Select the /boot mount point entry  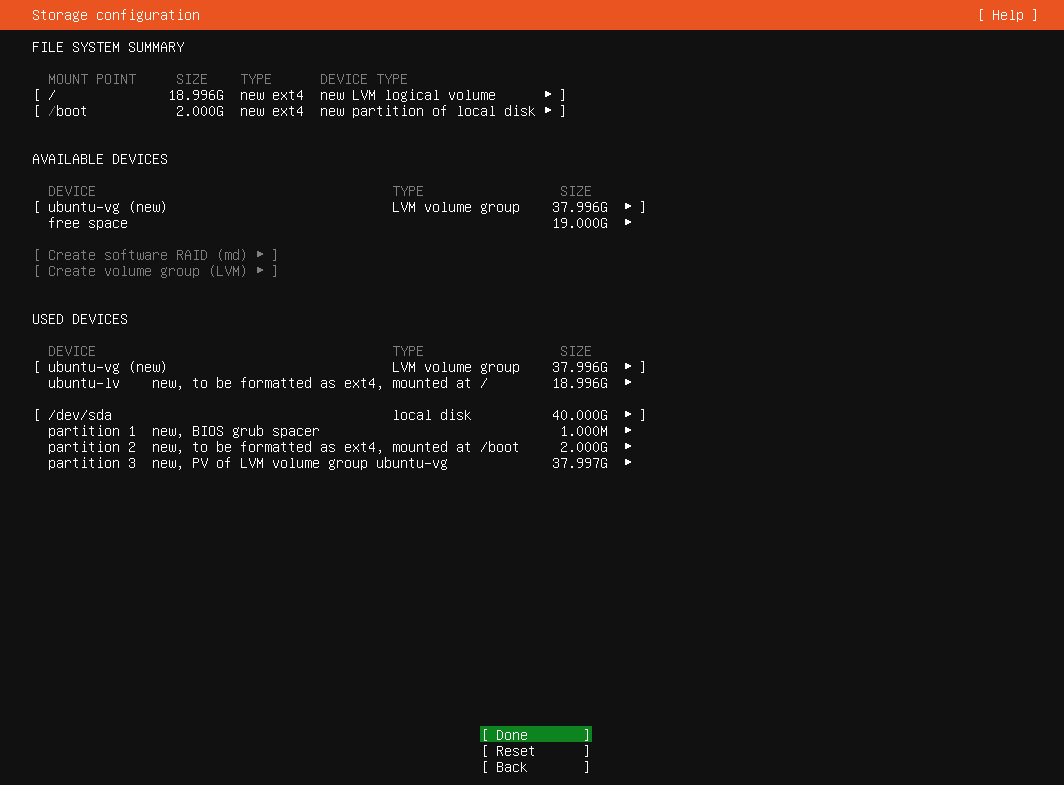[x=299, y=111]
